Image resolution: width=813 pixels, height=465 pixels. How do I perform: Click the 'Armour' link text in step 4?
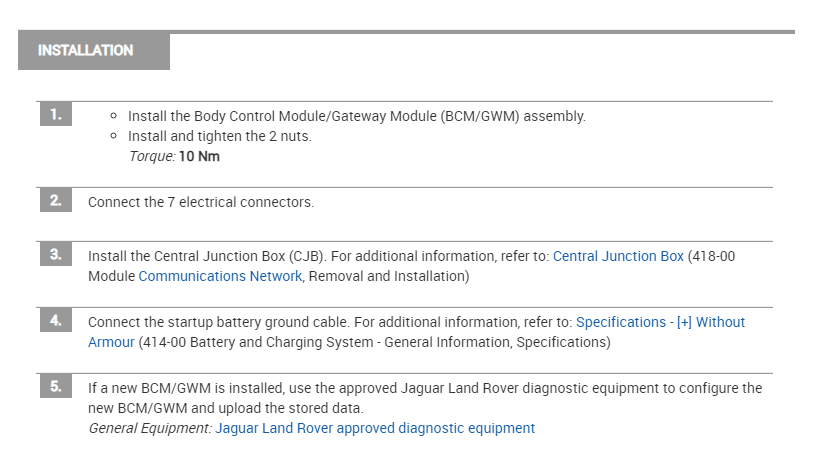[x=111, y=342]
